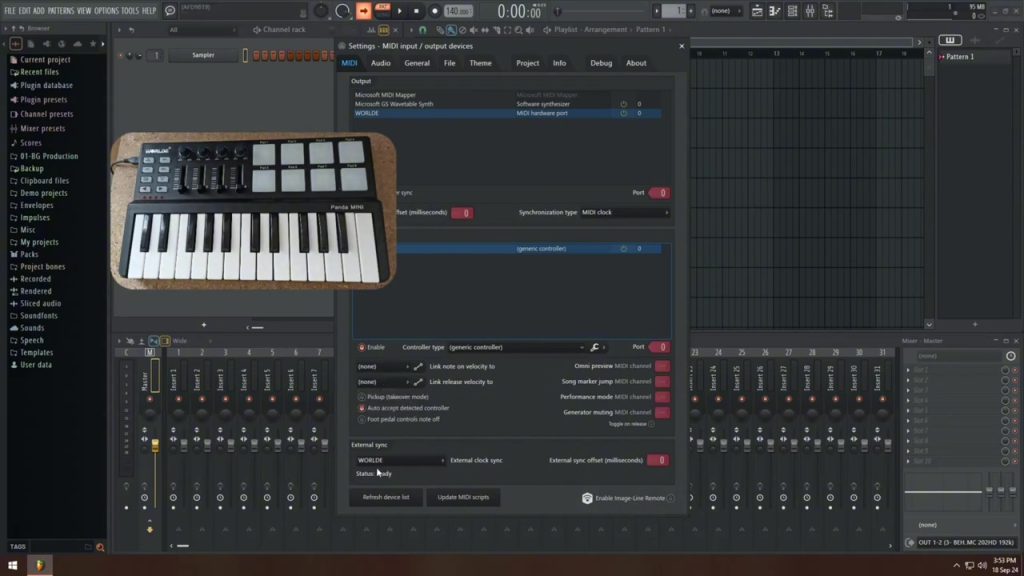1024x576 pixels.
Task: Click Update MIDI scripts button
Action: tap(463, 498)
